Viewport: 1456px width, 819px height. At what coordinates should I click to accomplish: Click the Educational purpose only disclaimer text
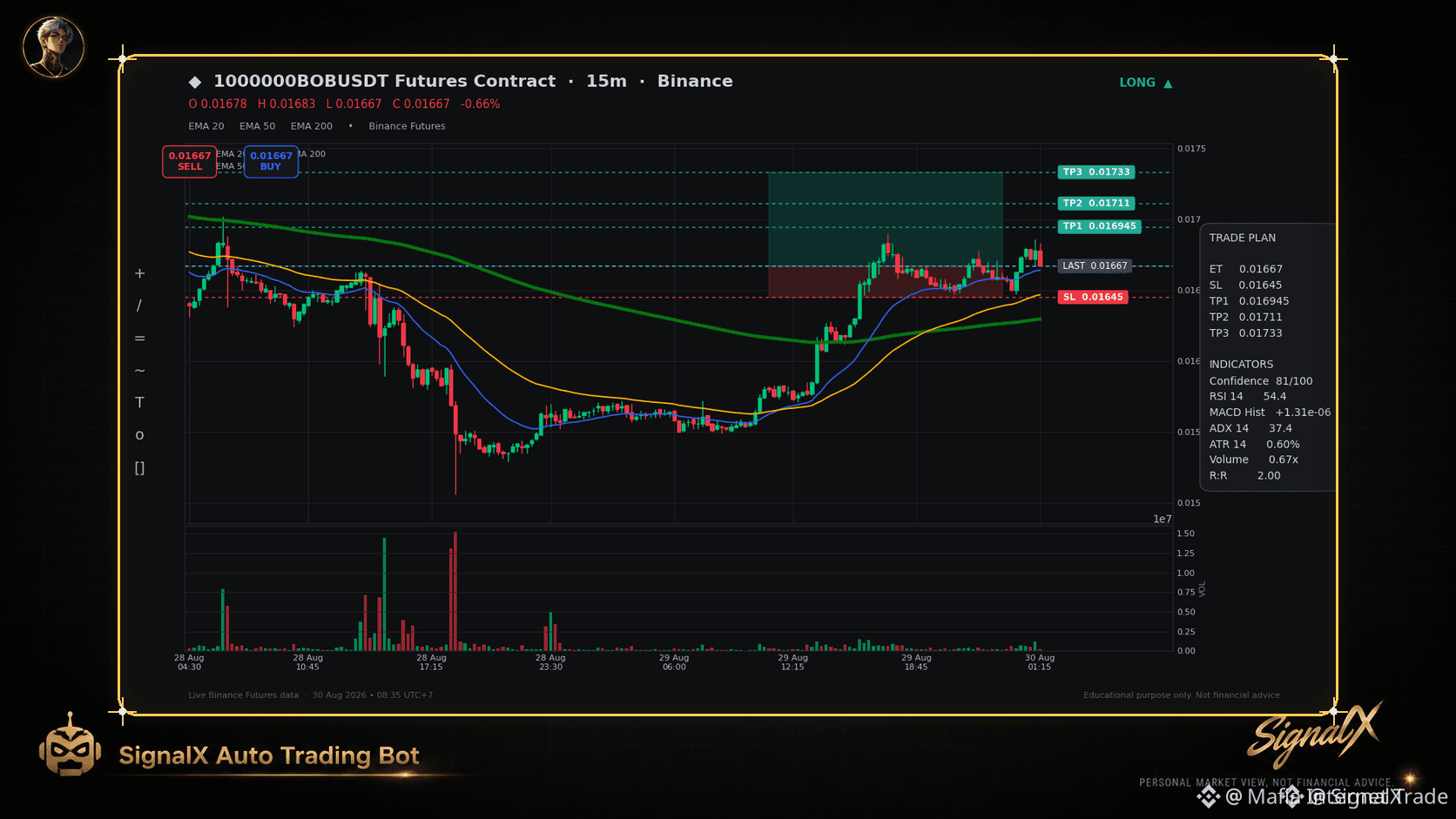click(1183, 695)
